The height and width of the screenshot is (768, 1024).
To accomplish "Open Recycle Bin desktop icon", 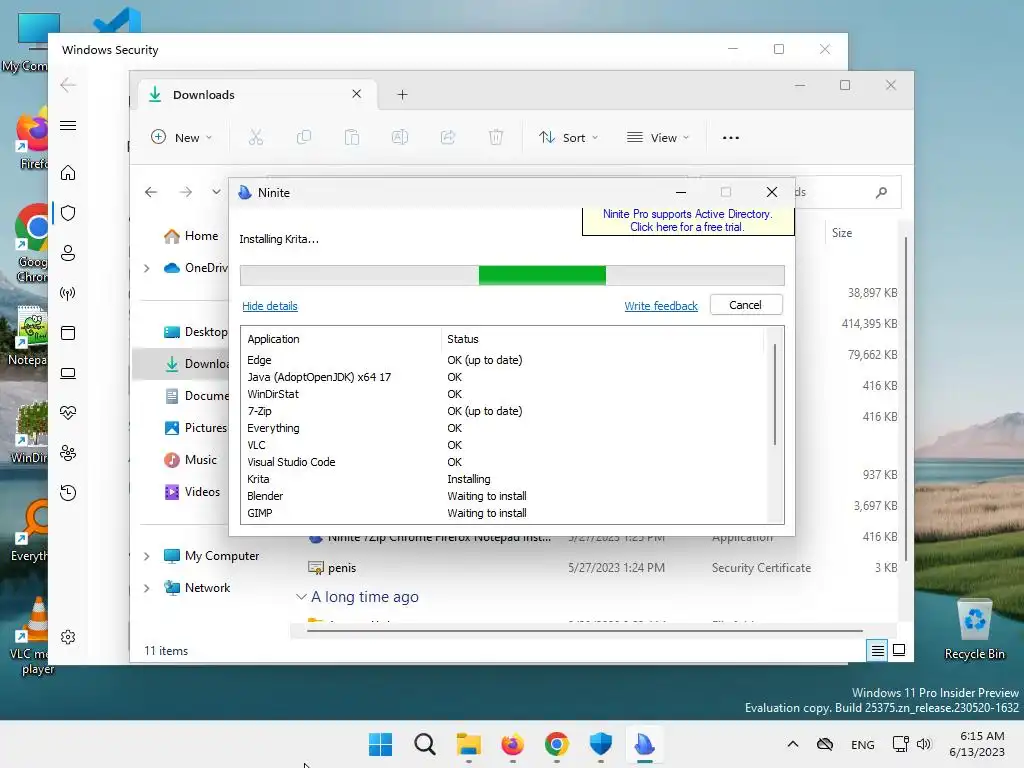I will point(974,630).
